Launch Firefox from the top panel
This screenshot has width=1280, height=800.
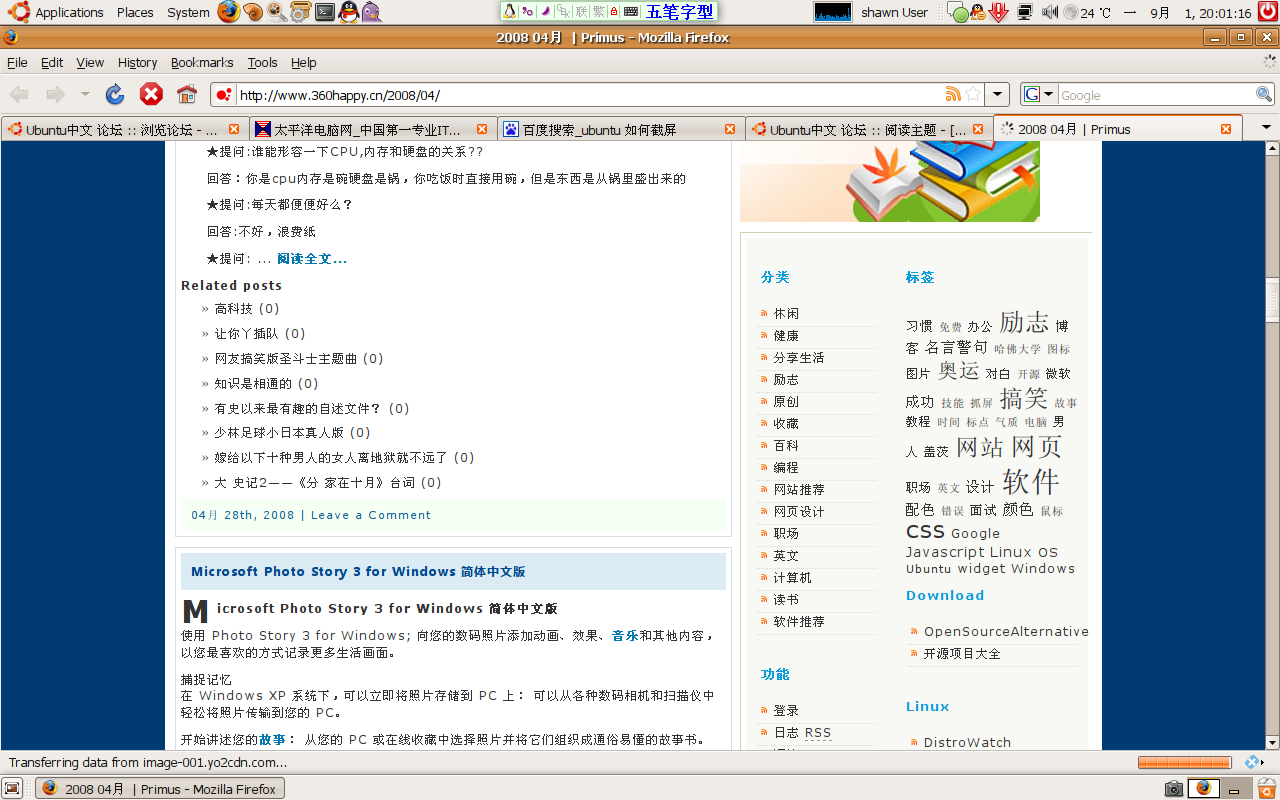coord(228,12)
